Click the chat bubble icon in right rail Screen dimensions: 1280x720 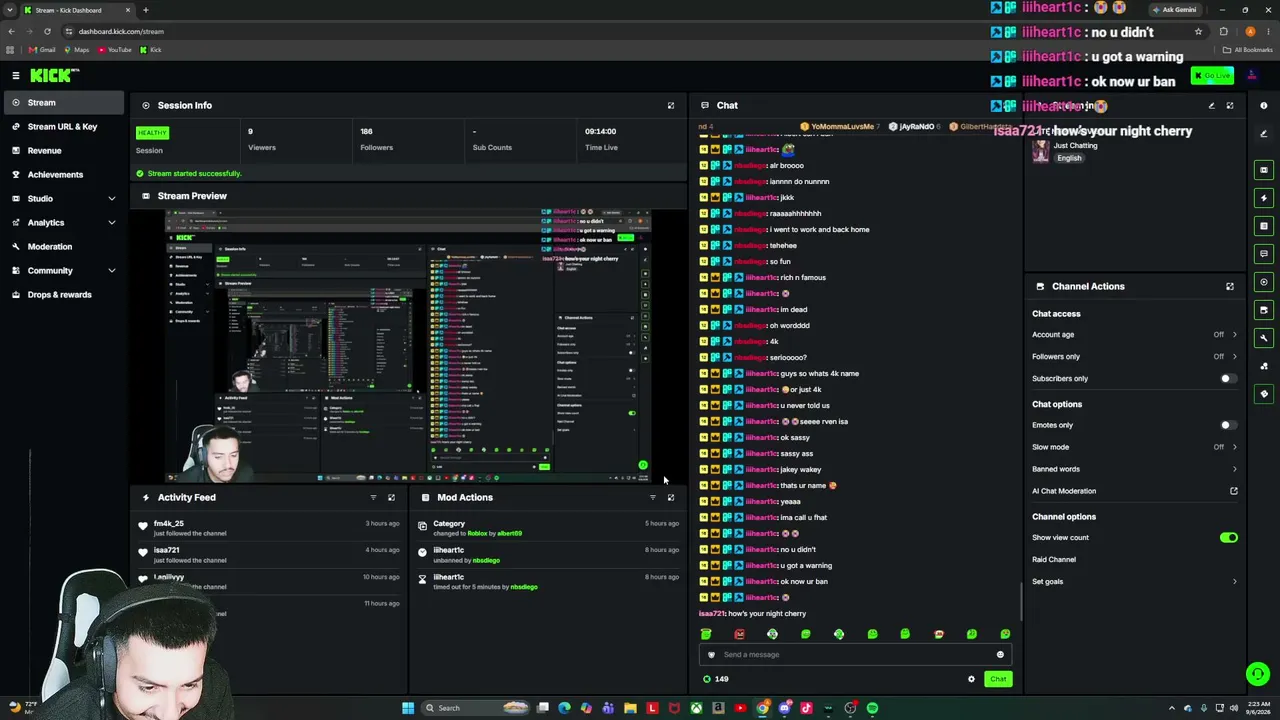tap(1264, 254)
